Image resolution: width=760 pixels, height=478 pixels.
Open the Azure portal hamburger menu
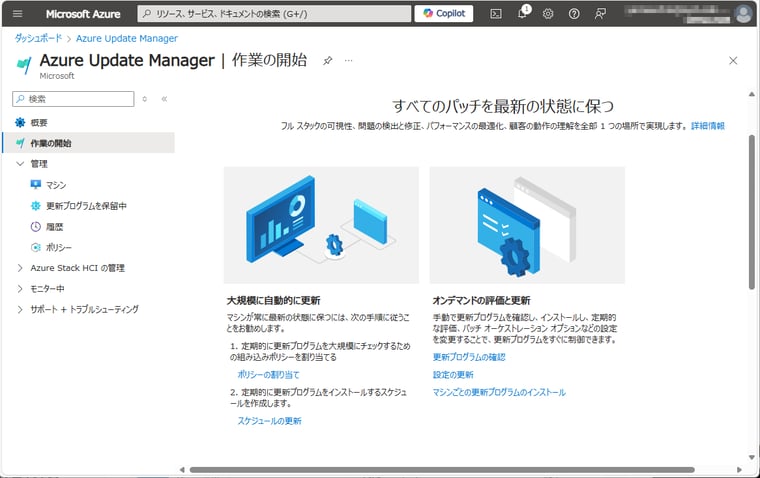(x=17, y=14)
